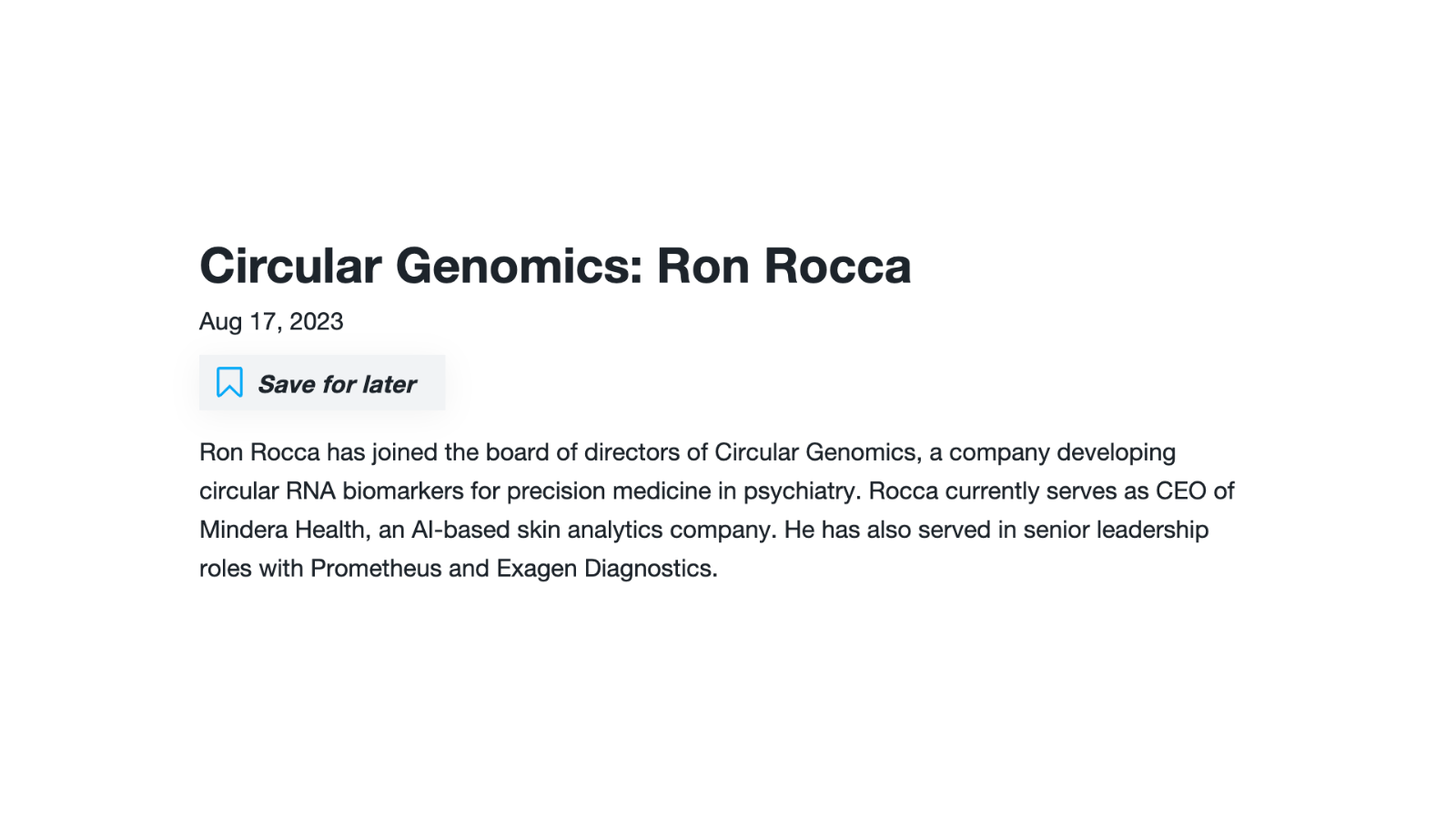Click "Ron Rocca" starting the article paragraph
Image resolution: width=1456 pixels, height=819 pixels.
tap(259, 452)
